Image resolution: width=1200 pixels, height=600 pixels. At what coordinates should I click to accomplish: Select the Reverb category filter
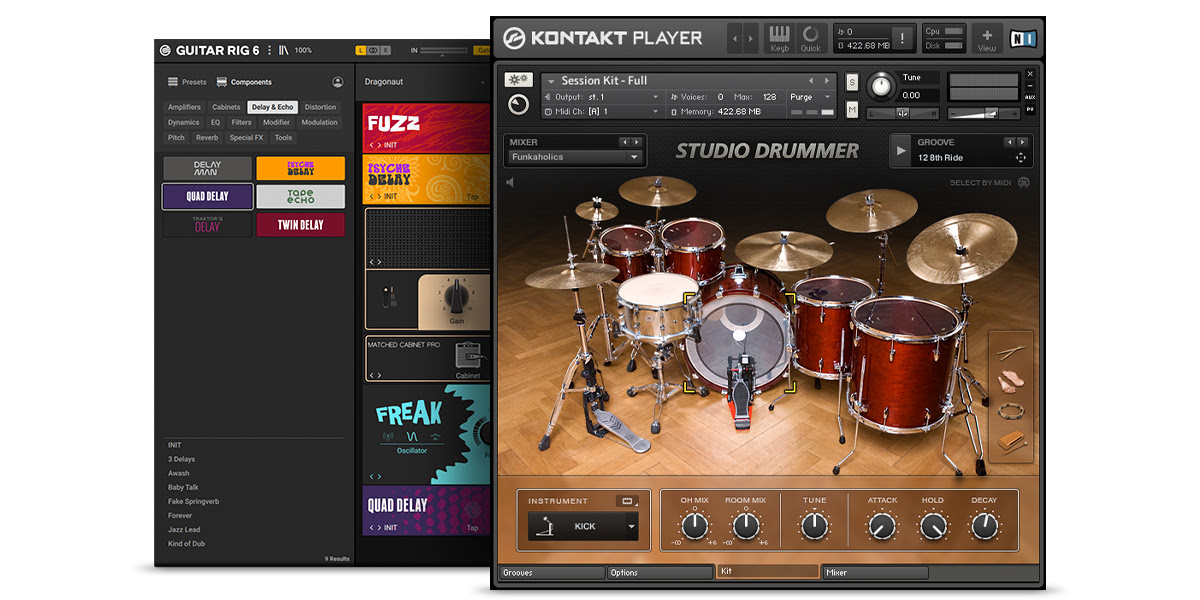(207, 138)
